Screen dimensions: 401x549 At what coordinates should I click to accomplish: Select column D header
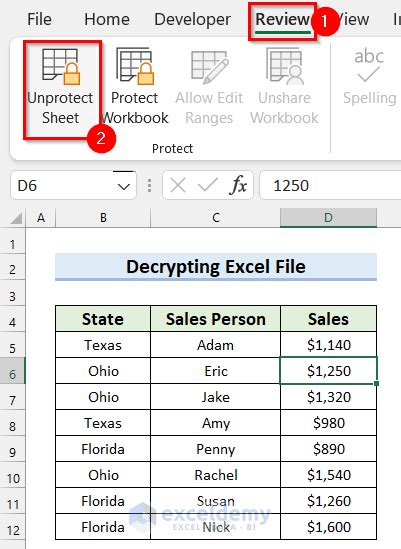coord(329,218)
